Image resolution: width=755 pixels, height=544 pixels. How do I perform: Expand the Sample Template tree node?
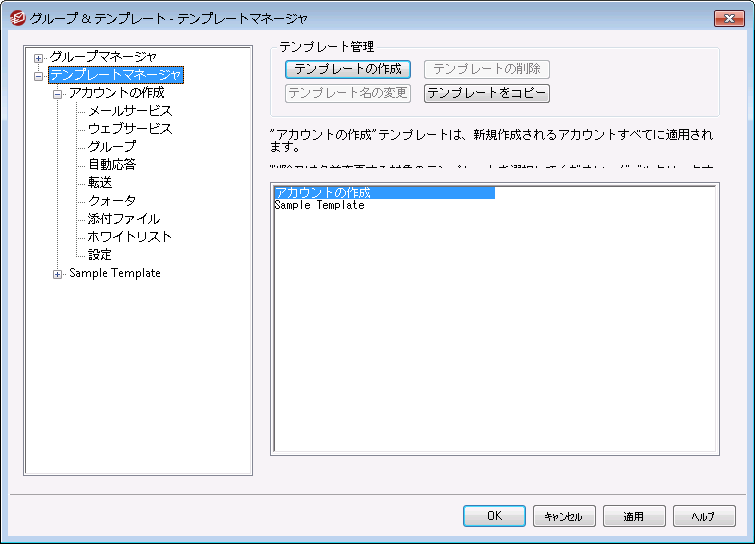pos(58,273)
